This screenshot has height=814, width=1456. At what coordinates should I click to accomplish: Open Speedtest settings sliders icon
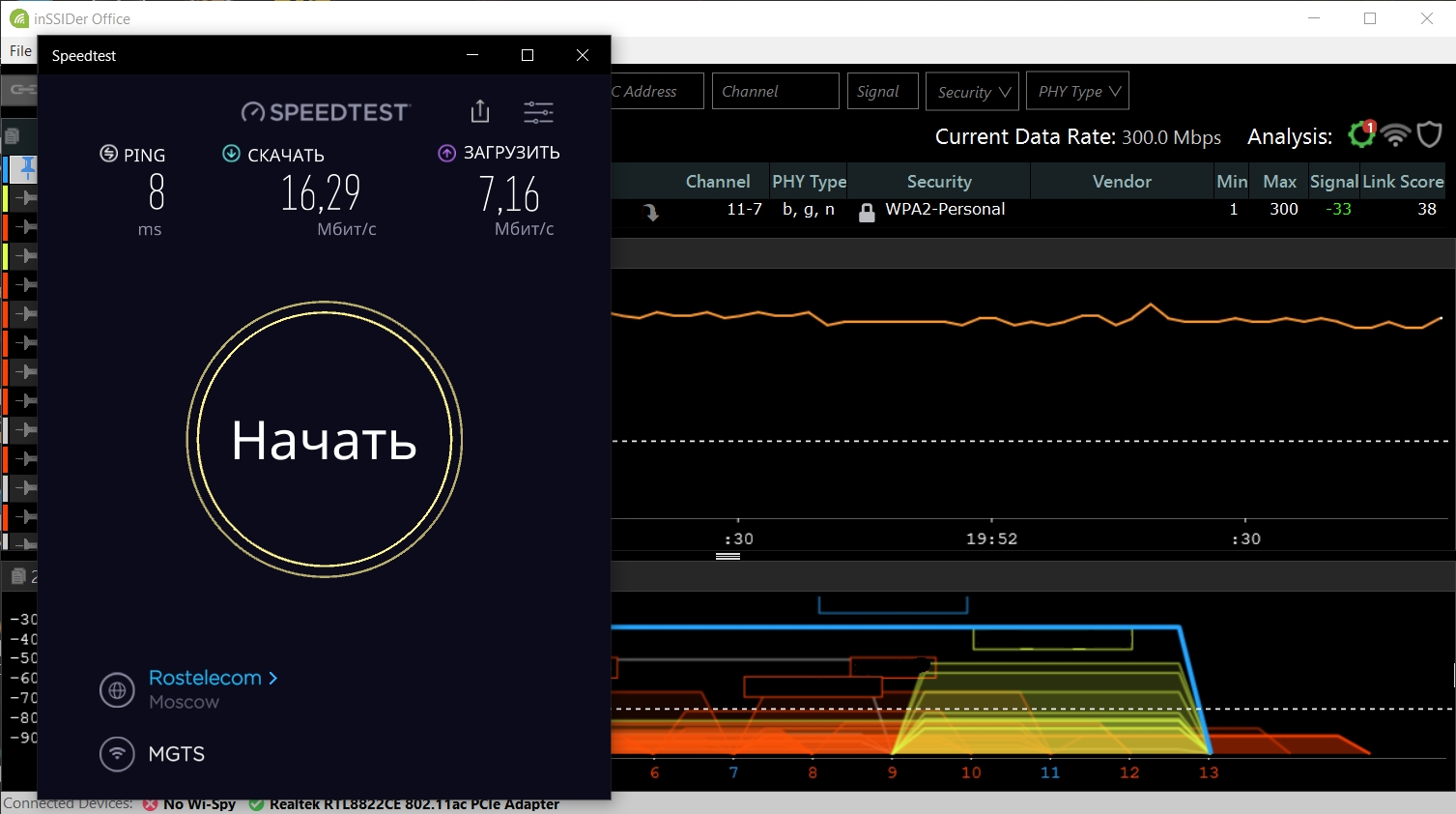[538, 112]
